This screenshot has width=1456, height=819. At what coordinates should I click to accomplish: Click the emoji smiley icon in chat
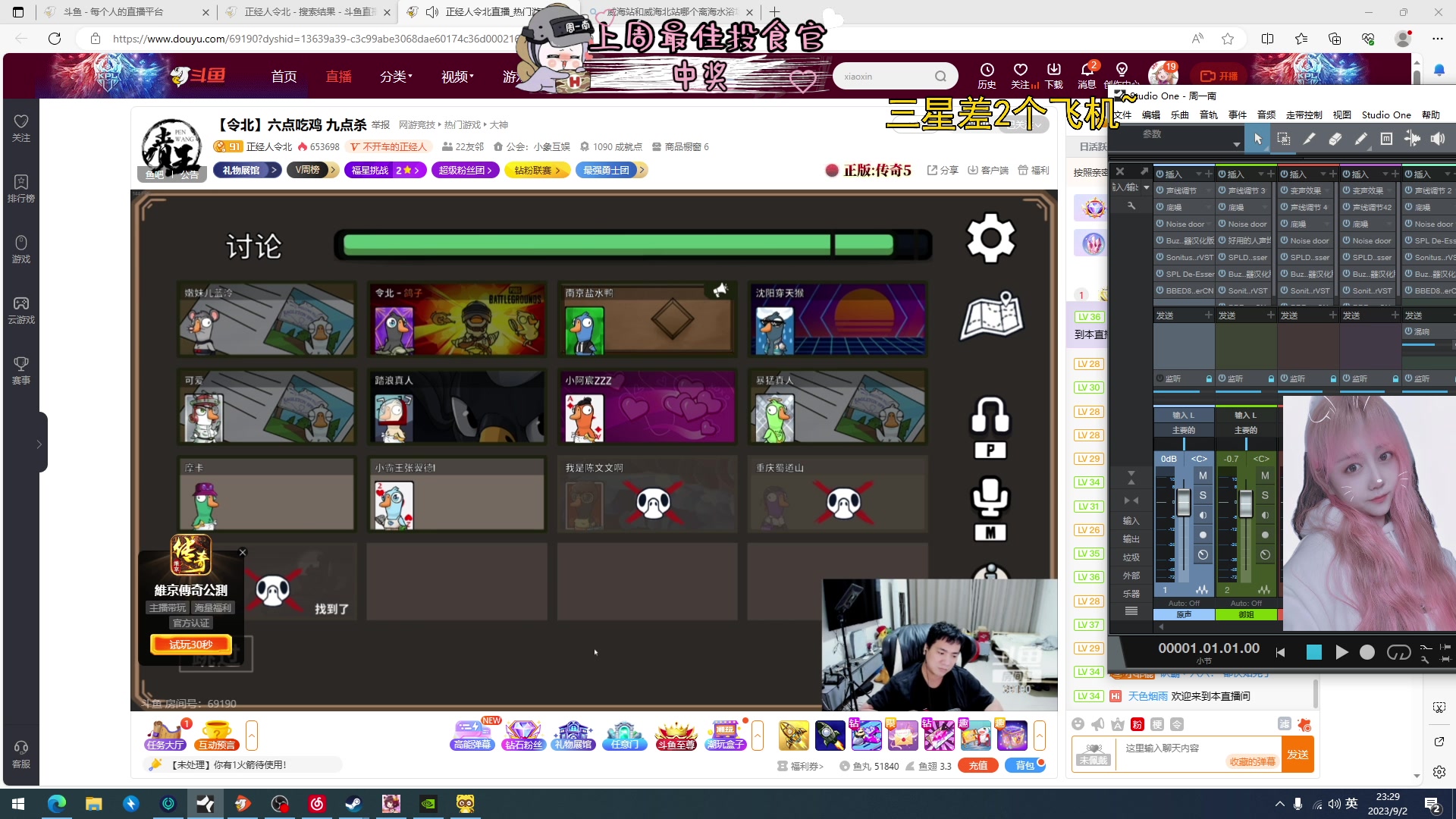(1078, 724)
